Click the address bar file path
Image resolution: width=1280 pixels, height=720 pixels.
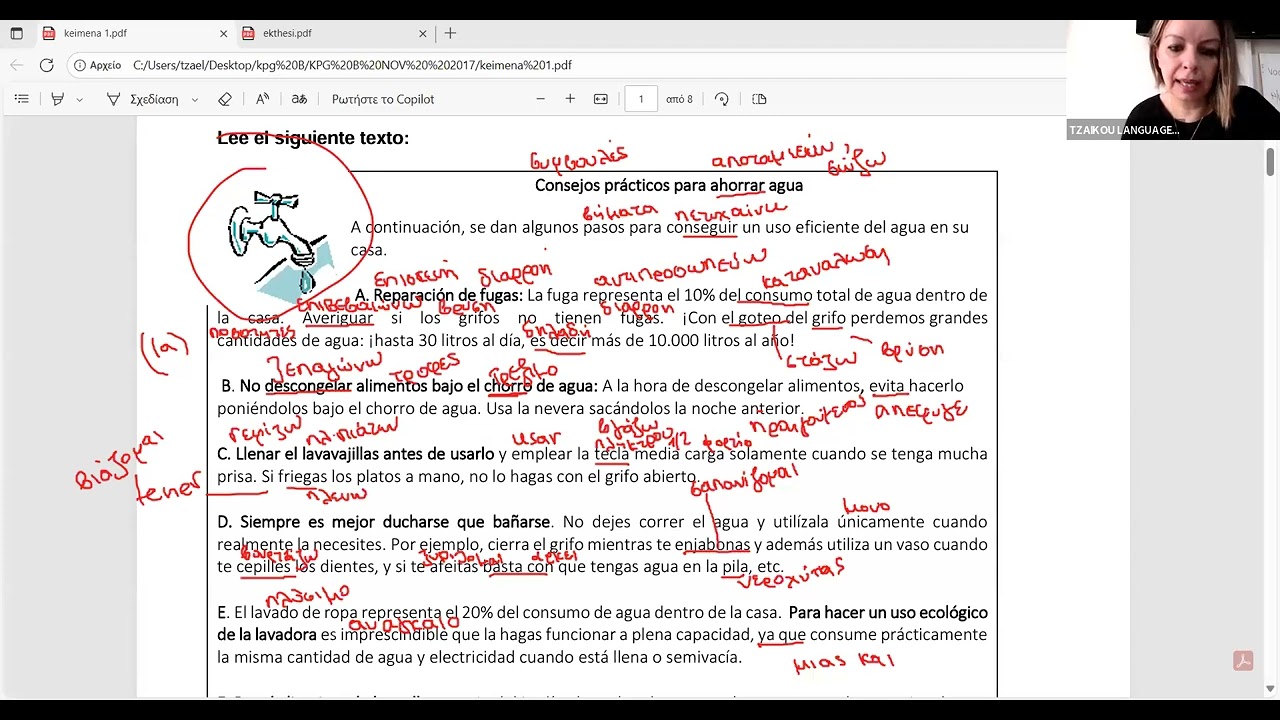click(x=352, y=65)
